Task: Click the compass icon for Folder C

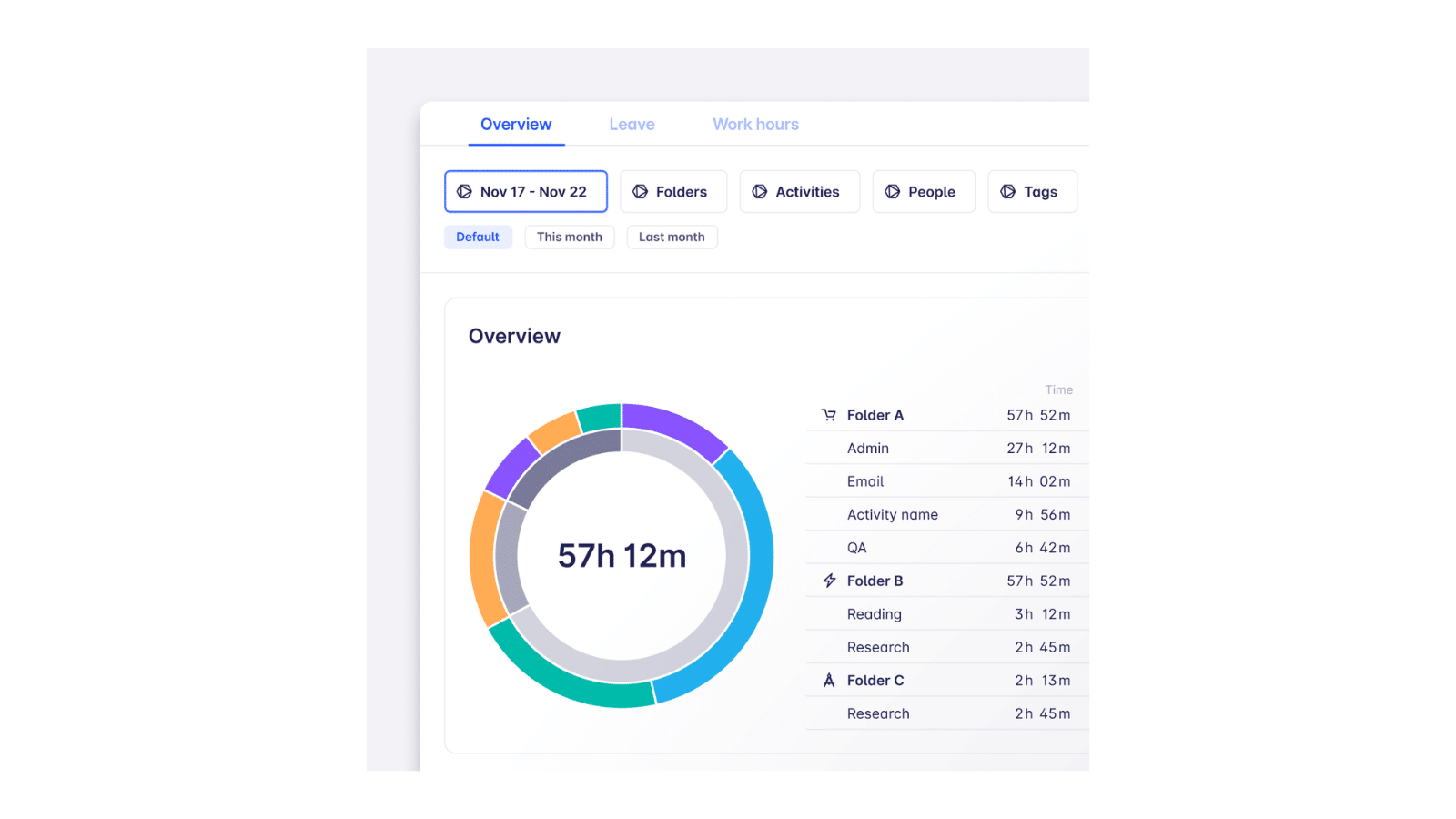Action: [x=829, y=681]
